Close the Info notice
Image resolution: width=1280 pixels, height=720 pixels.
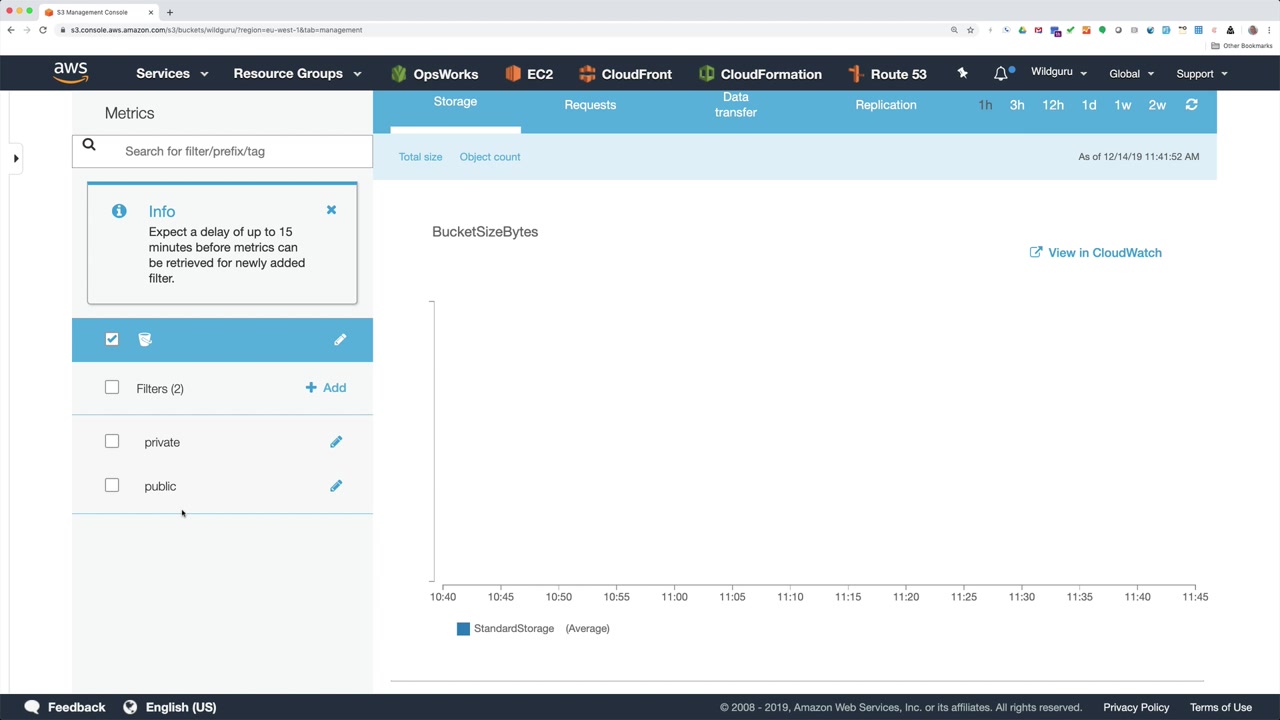331,210
